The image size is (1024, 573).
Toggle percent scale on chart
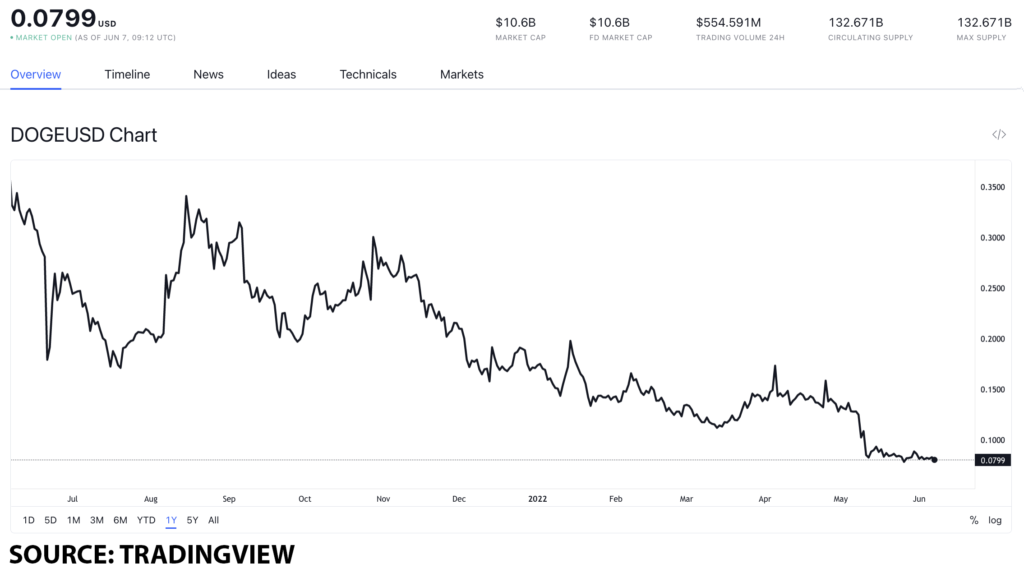click(974, 520)
